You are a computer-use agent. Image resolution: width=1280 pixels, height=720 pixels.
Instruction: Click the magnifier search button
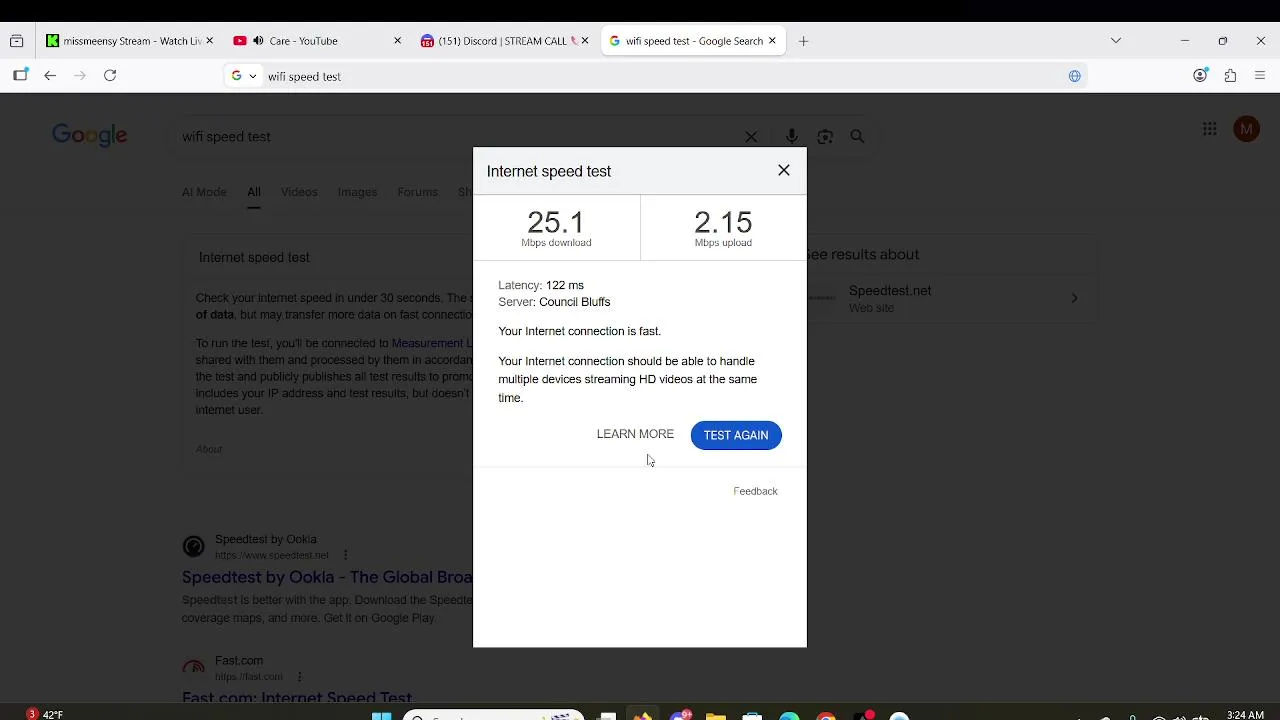tap(857, 137)
